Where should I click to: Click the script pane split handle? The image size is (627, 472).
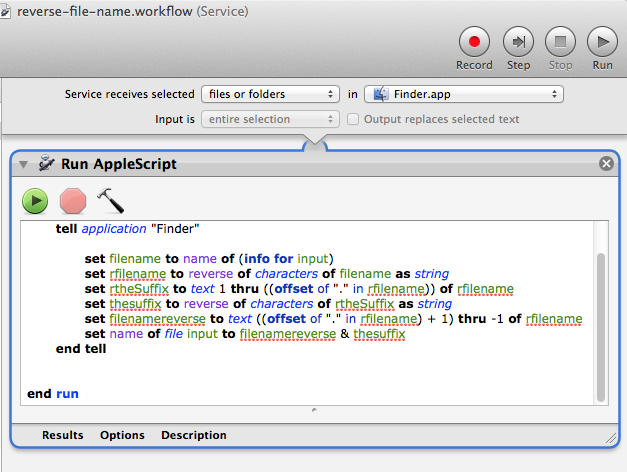(x=314, y=410)
